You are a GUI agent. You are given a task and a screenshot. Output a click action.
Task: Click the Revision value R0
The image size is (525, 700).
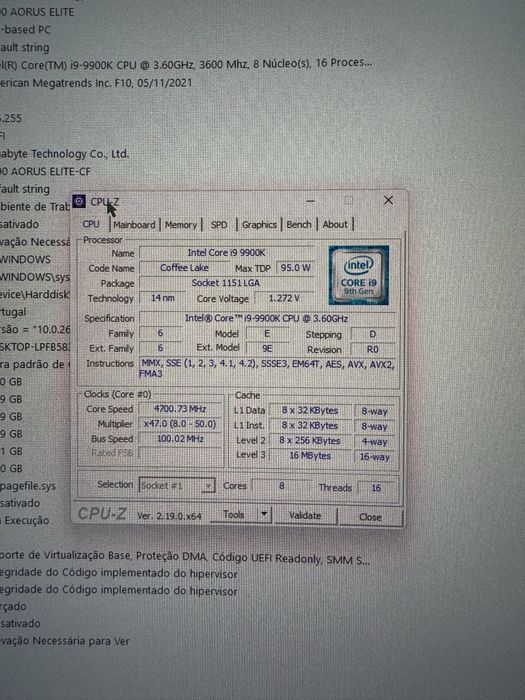(x=372, y=349)
